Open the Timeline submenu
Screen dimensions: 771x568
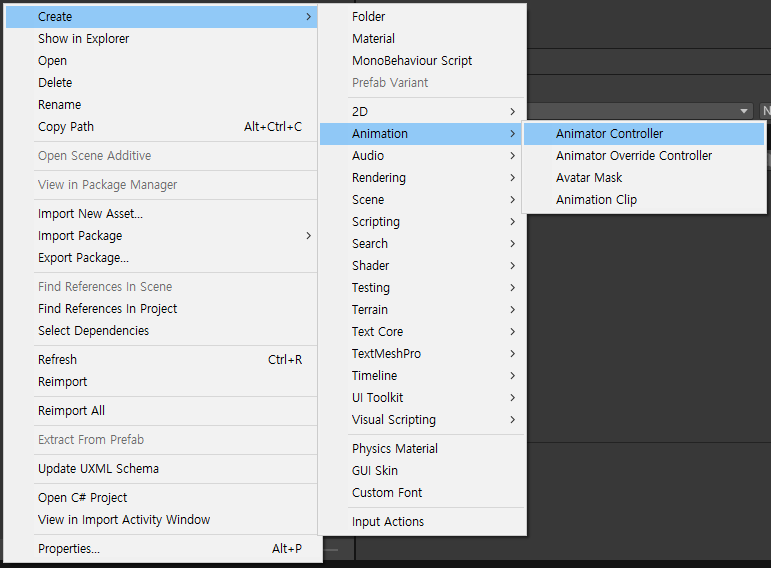[422, 376]
